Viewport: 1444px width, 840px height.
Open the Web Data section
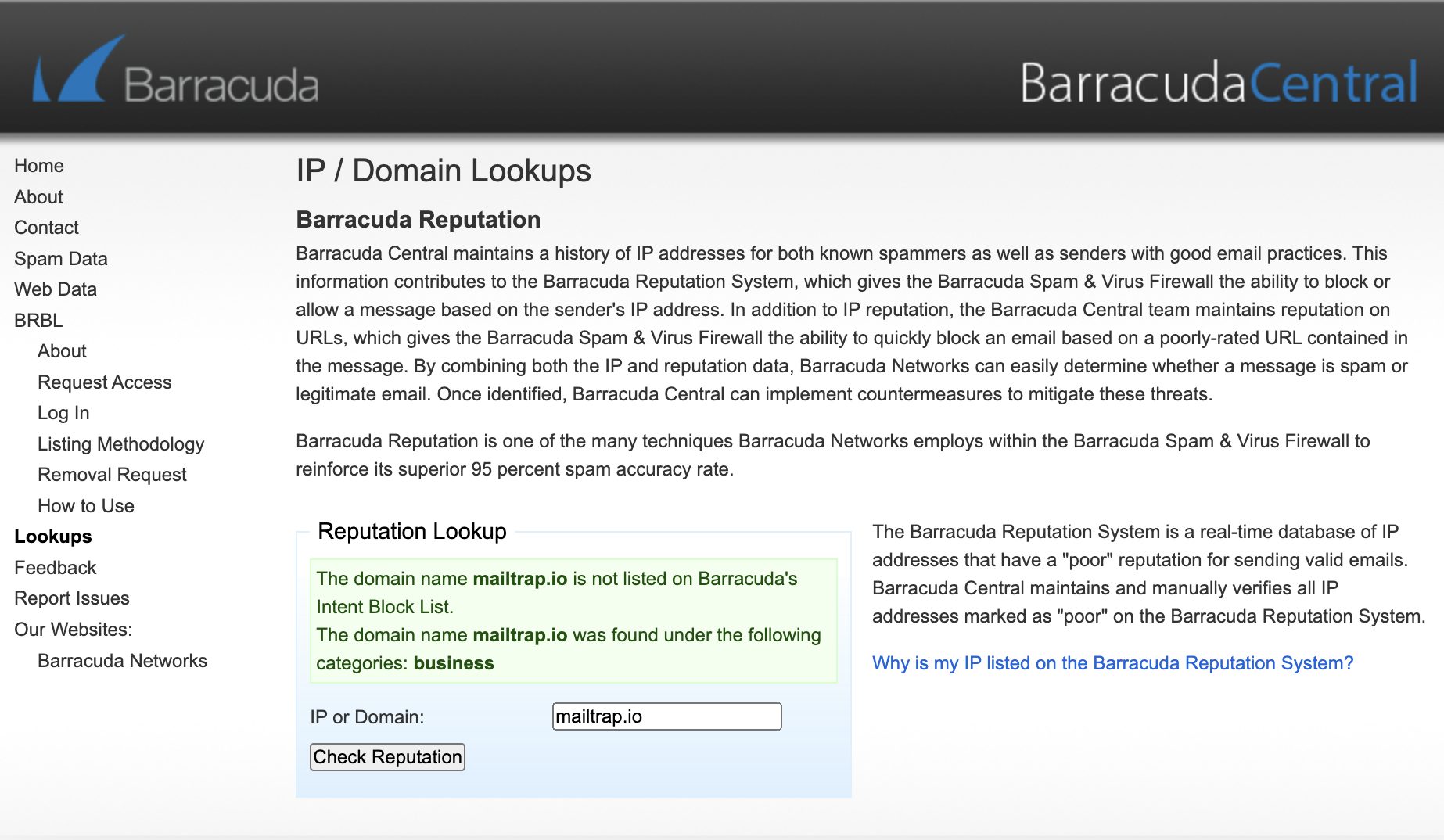click(x=55, y=289)
